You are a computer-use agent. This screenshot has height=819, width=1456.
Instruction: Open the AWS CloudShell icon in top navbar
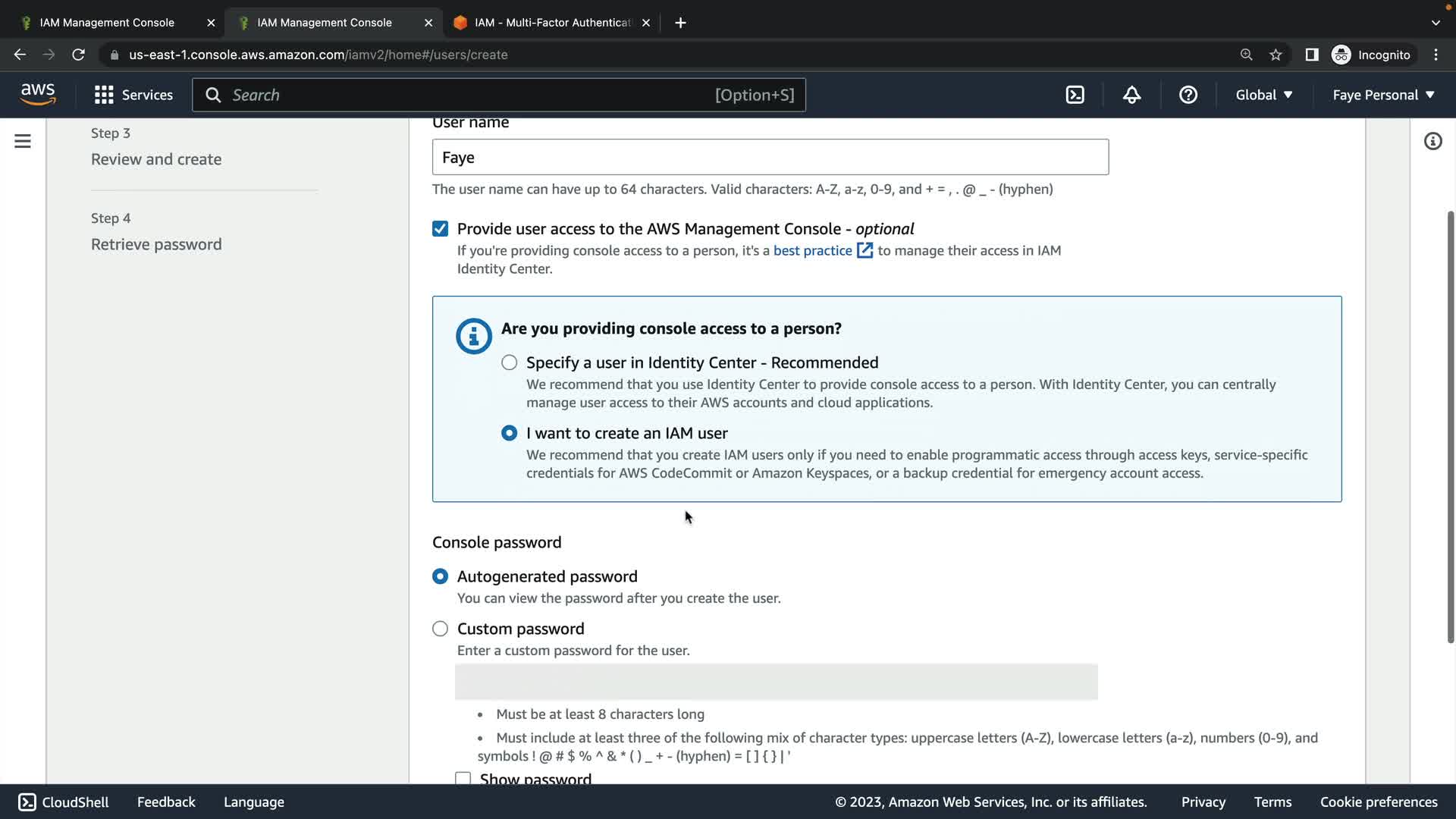pyautogui.click(x=1075, y=95)
